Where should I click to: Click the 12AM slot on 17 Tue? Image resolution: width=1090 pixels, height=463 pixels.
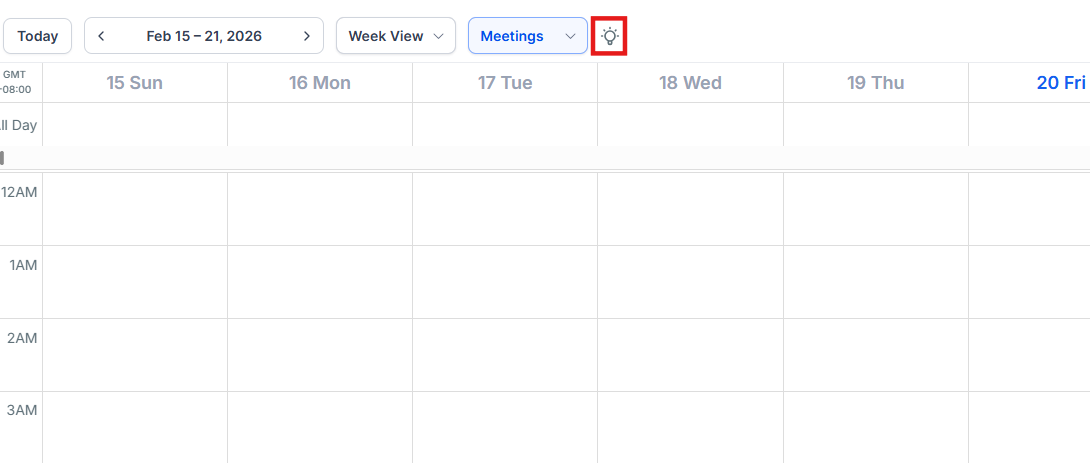click(505, 209)
